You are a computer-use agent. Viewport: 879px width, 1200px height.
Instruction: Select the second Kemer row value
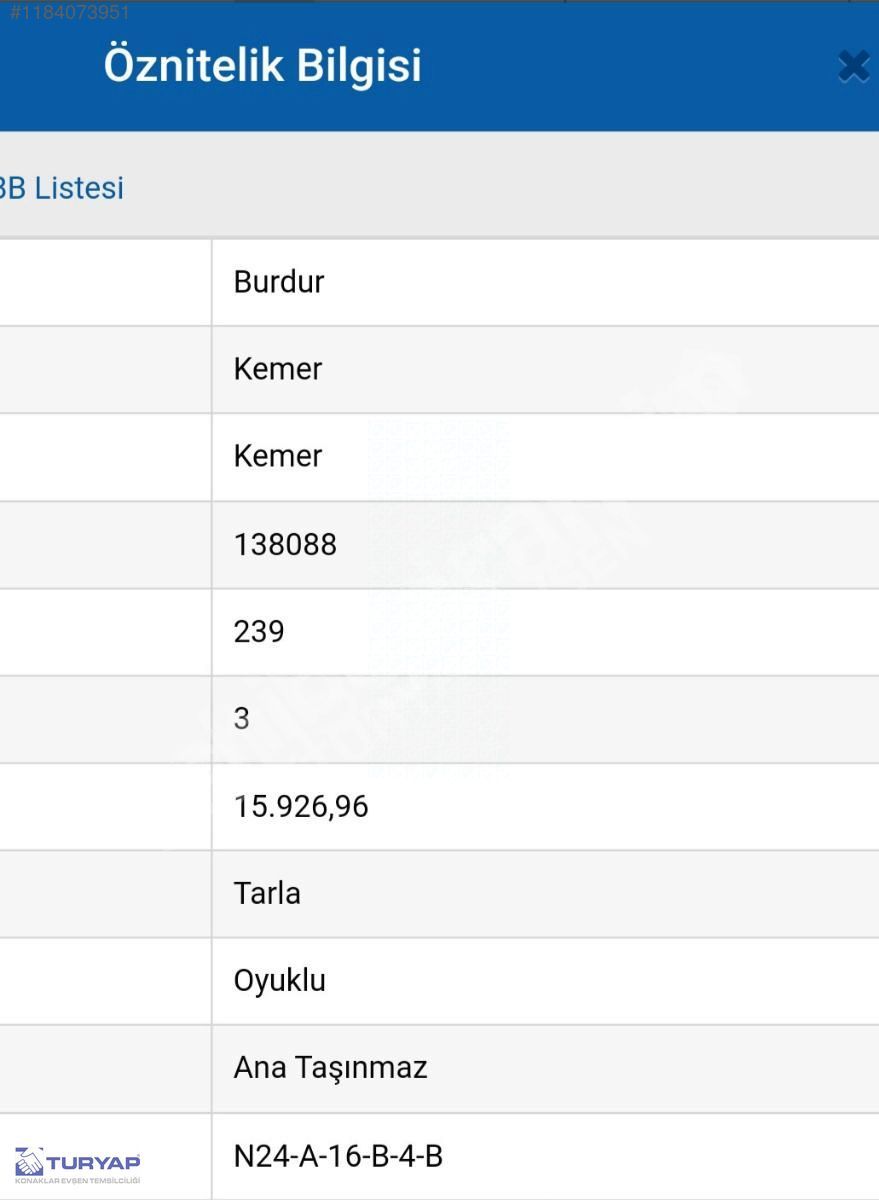coord(545,456)
